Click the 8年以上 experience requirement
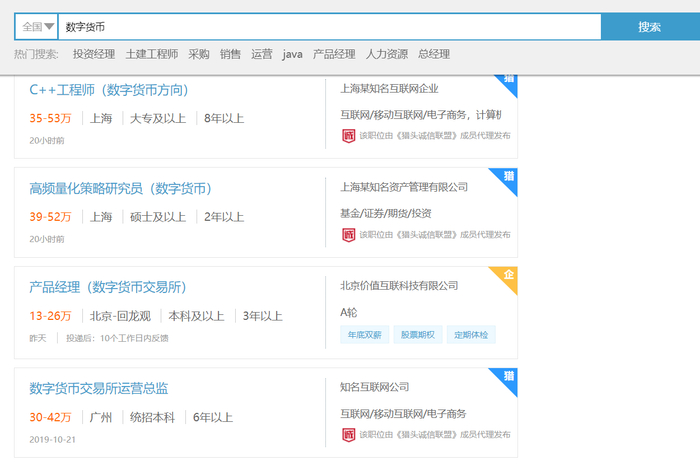This screenshot has width=700, height=464. pos(224,118)
